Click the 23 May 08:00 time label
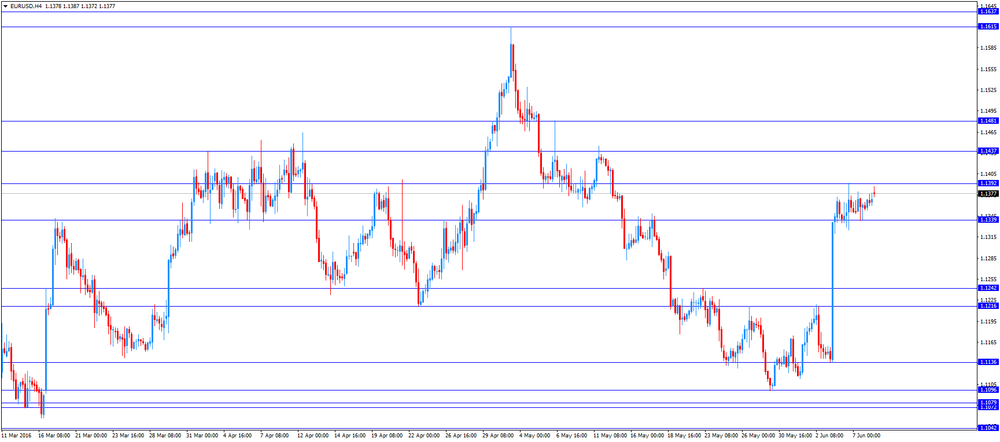Screen dimensions: 1000x442 click(720, 437)
